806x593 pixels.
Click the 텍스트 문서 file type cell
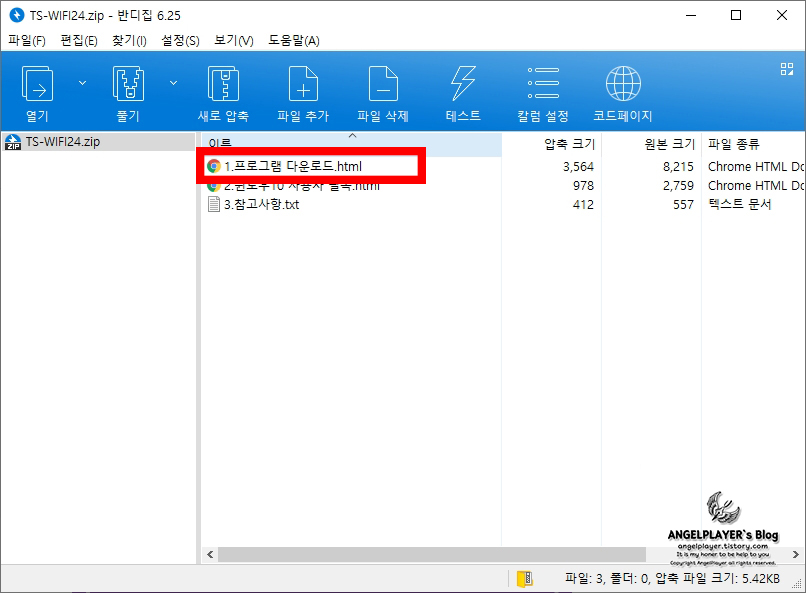740,205
